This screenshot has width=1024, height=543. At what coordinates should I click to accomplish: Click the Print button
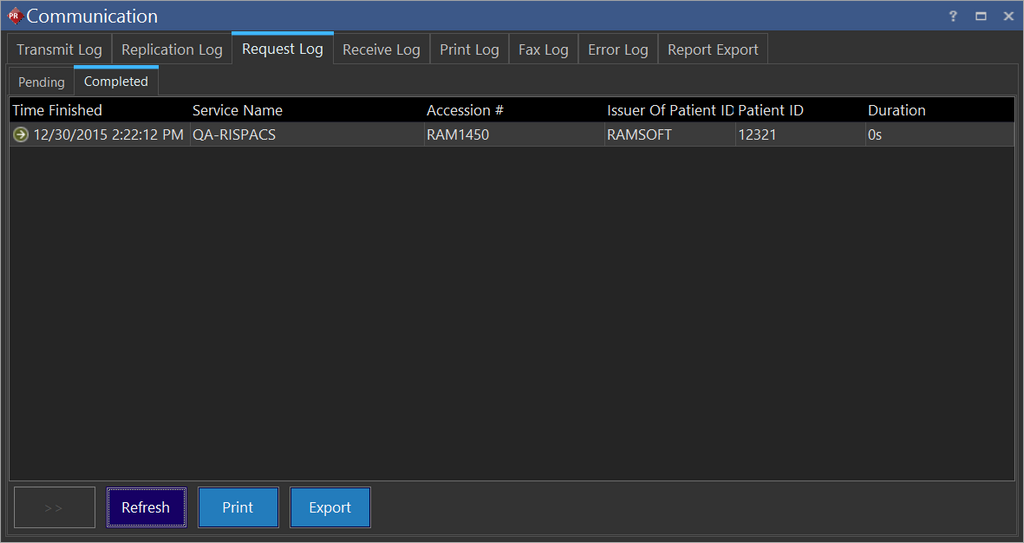238,507
